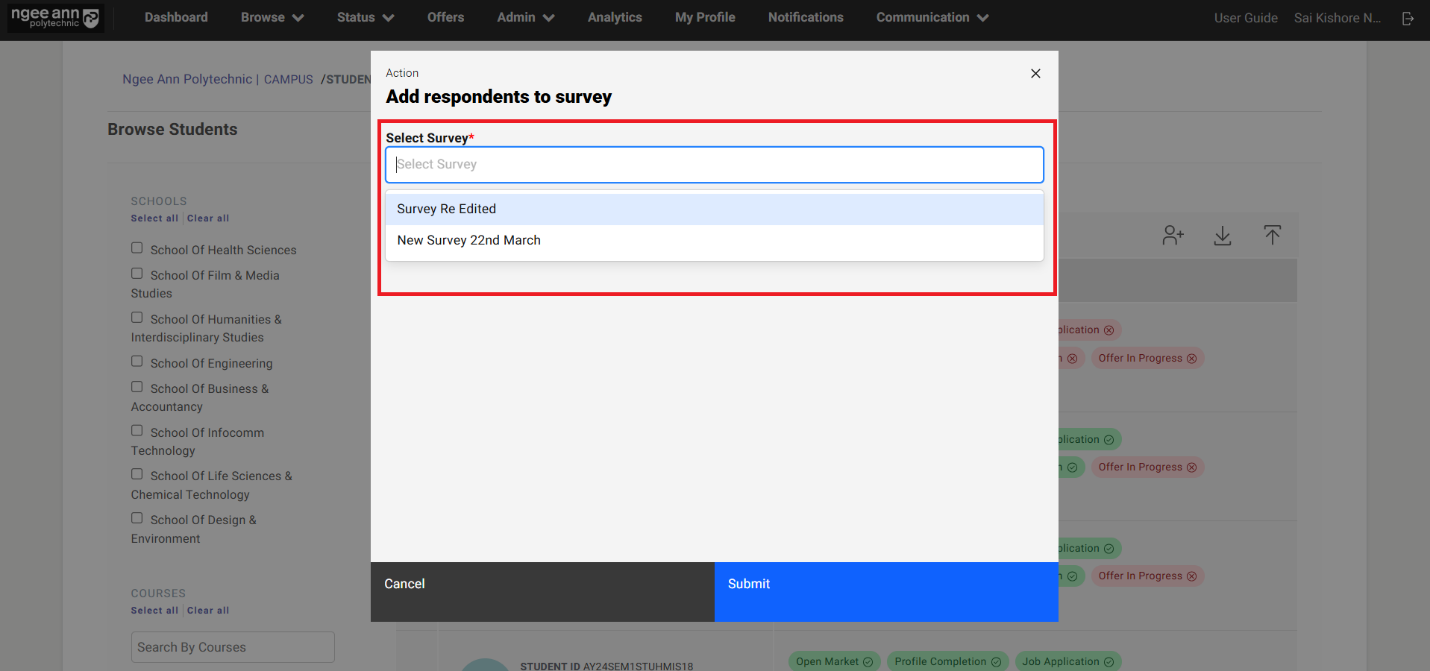Click the Ngee Ann Polytechnic logo
The width and height of the screenshot is (1430, 671).
(55, 18)
